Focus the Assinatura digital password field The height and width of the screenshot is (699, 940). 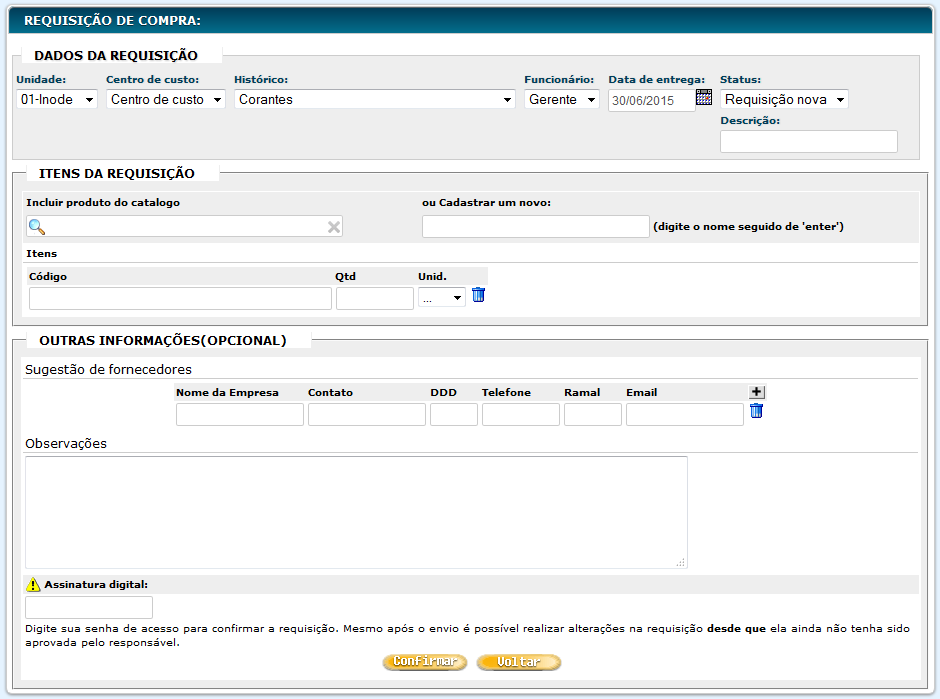pos(89,608)
